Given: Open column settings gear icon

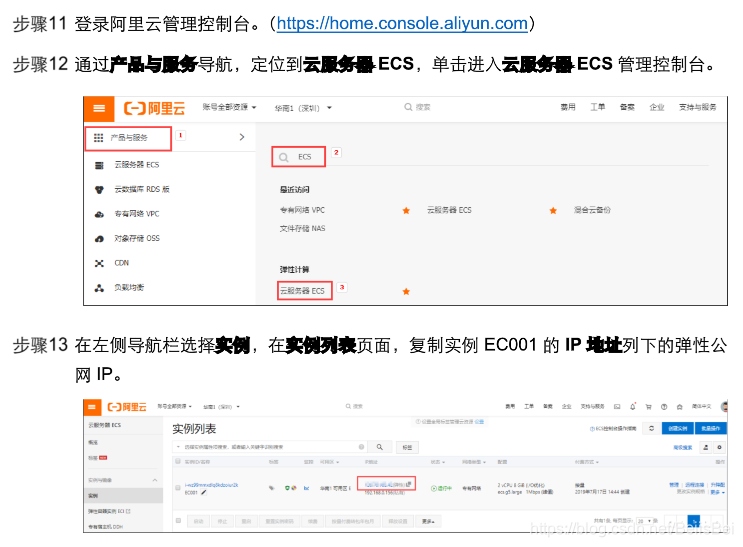Looking at the screenshot, I should (x=719, y=447).
